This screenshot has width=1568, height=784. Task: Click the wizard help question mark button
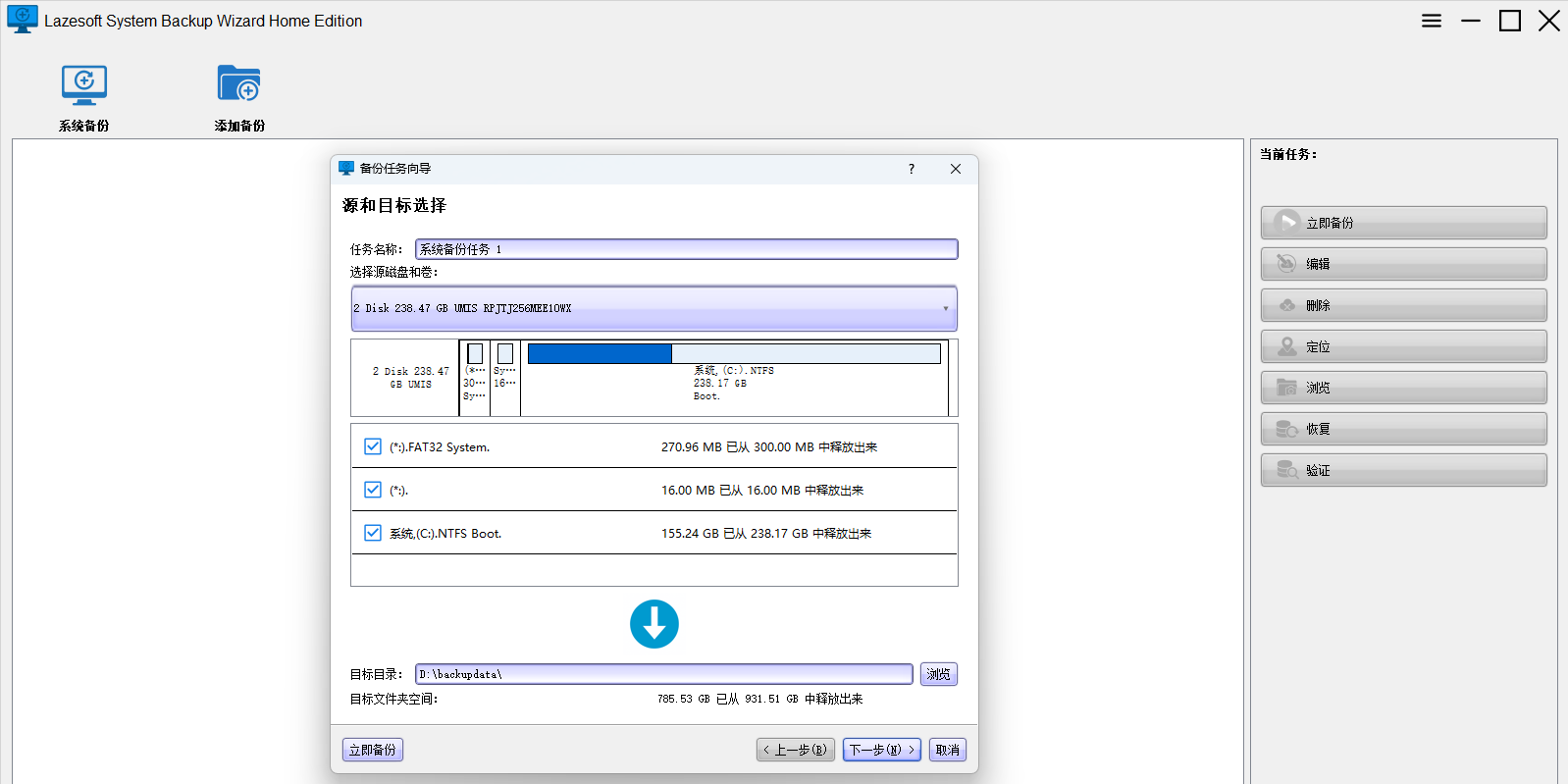(912, 169)
